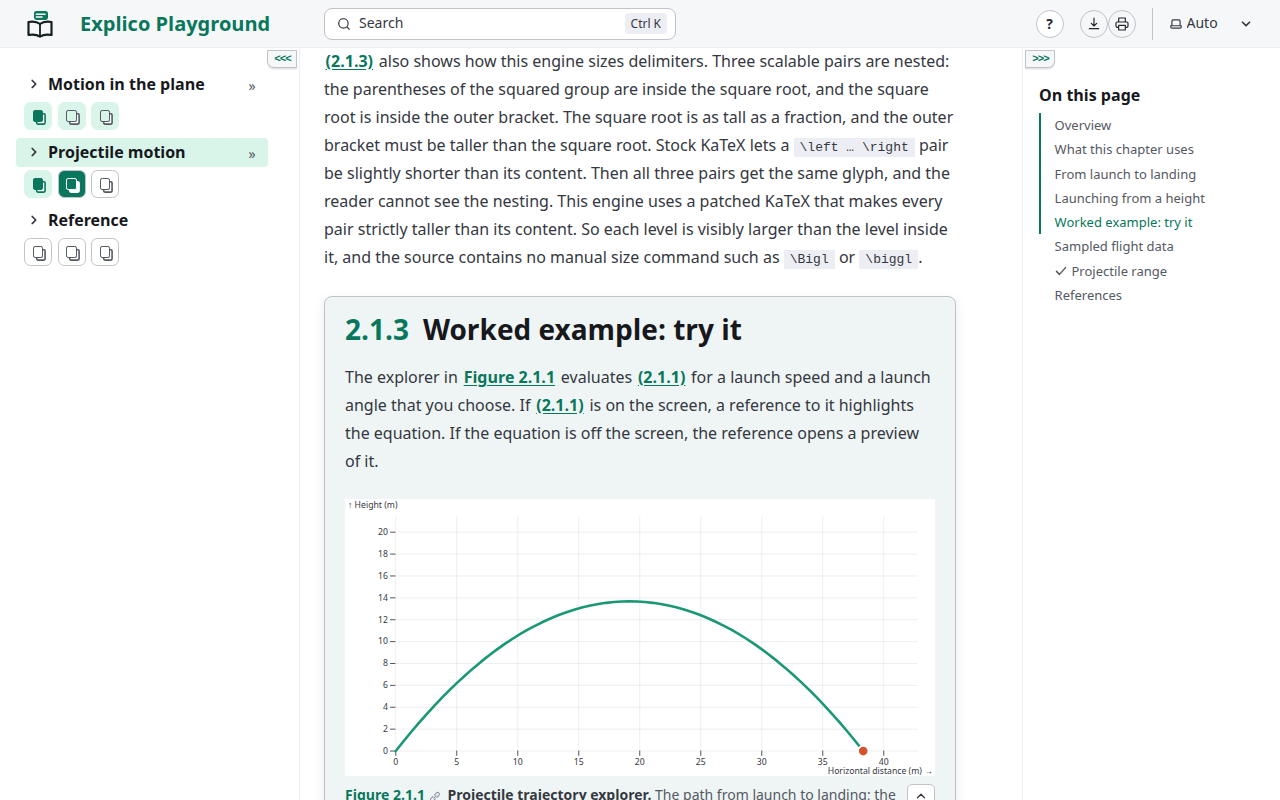
Task: Collapse the left sidebar with the <<< button
Action: 283,59
